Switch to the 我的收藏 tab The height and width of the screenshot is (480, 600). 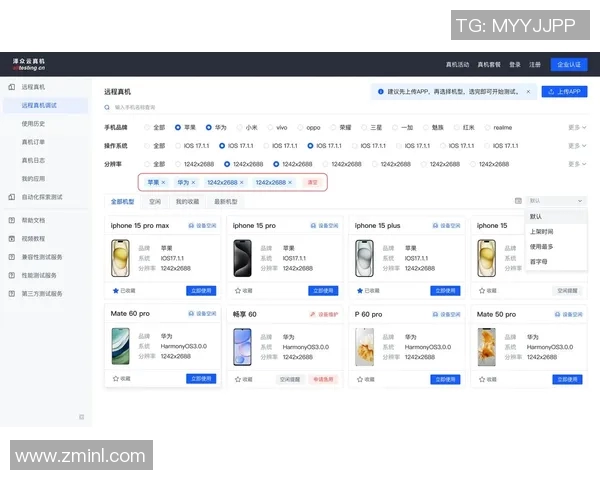point(187,202)
